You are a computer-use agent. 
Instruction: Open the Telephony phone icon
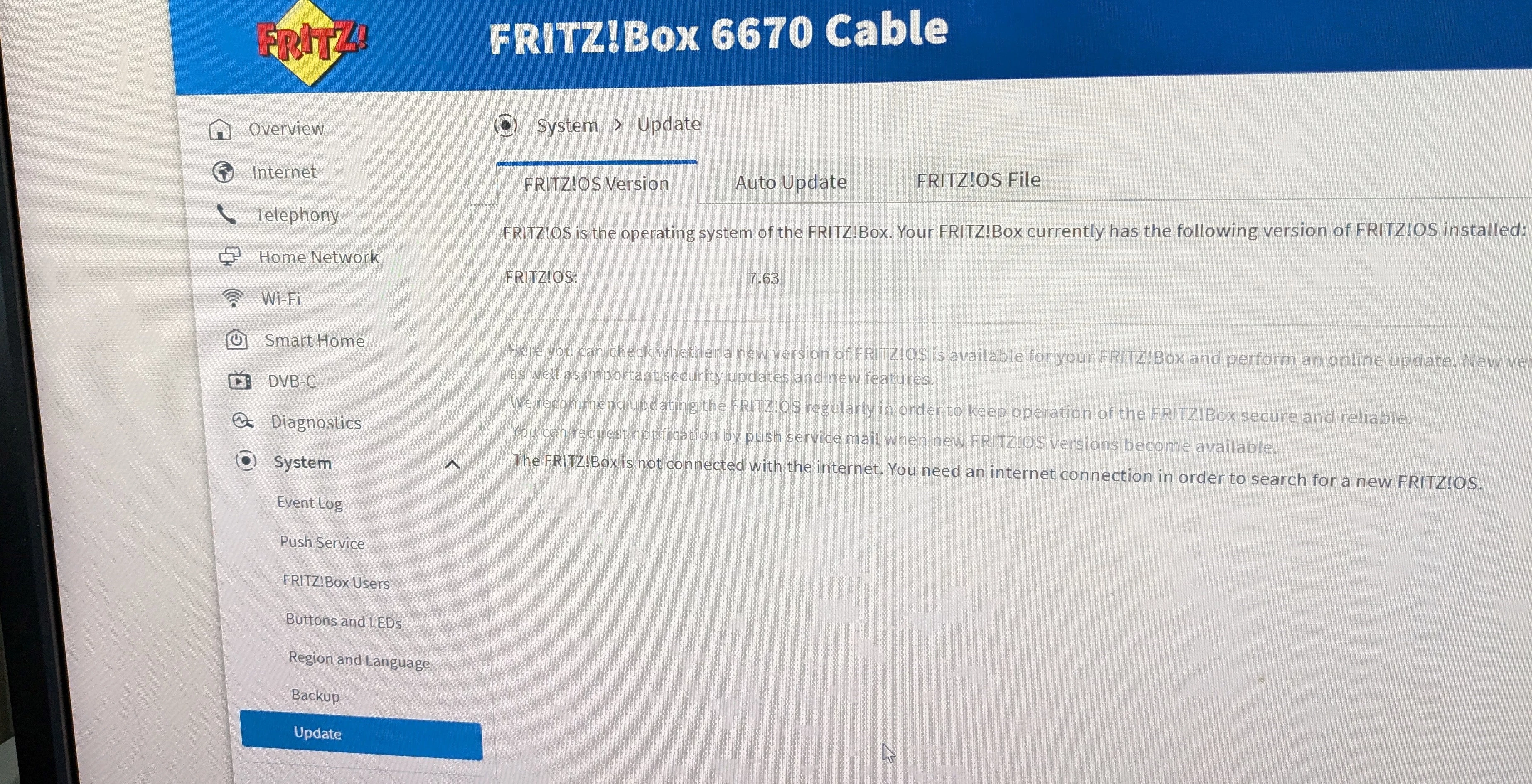[226, 215]
